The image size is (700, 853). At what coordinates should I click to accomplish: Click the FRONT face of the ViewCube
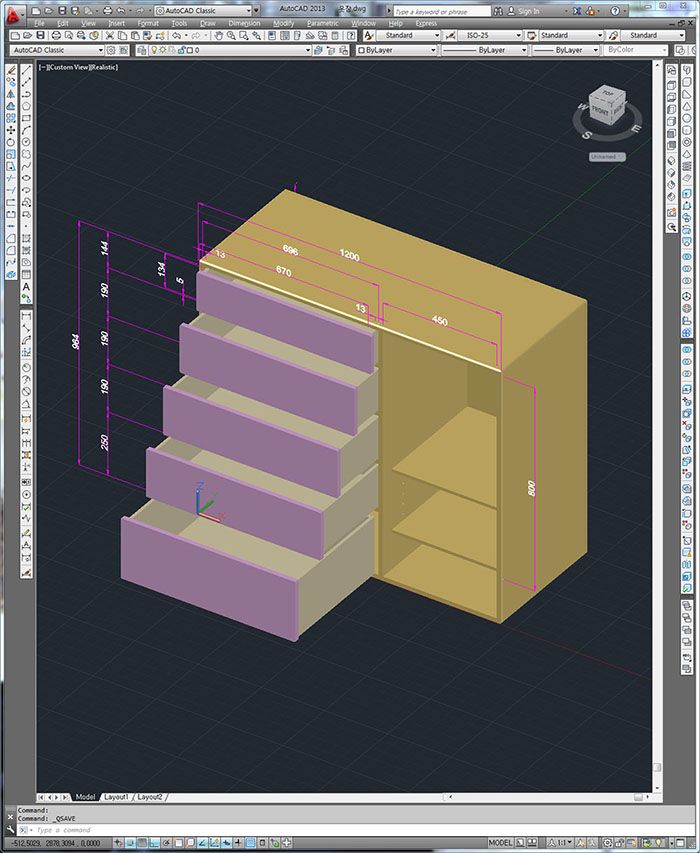tap(600, 110)
